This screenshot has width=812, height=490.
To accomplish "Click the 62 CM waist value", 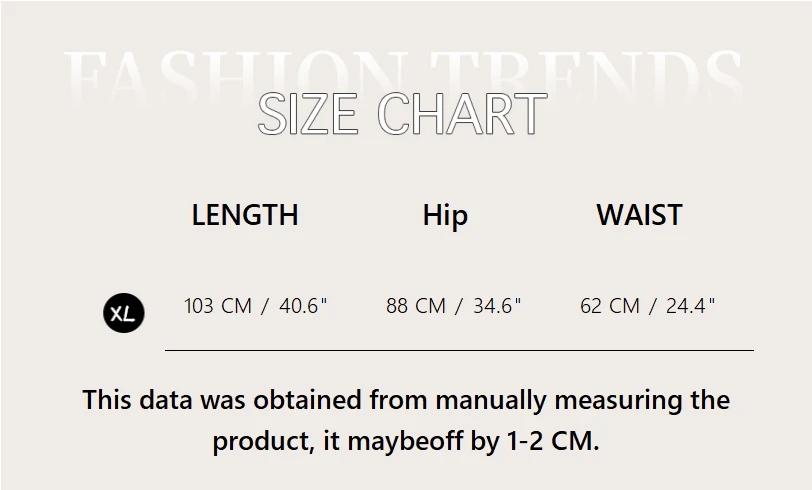I will click(610, 306).
